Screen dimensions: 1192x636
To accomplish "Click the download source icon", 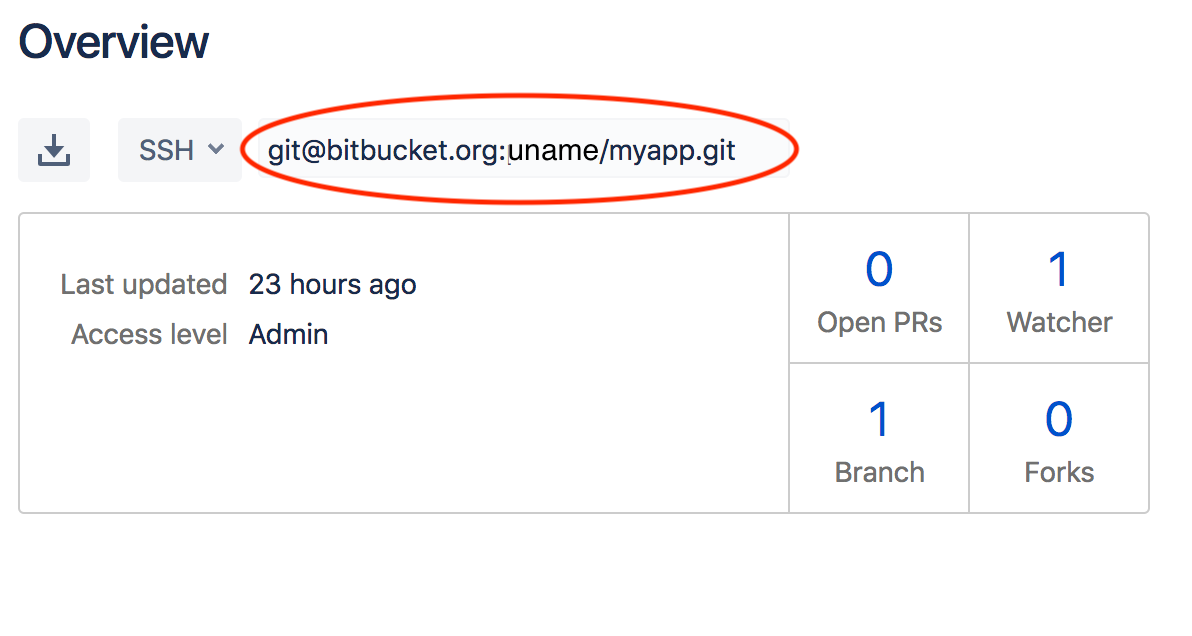I will pos(54,149).
